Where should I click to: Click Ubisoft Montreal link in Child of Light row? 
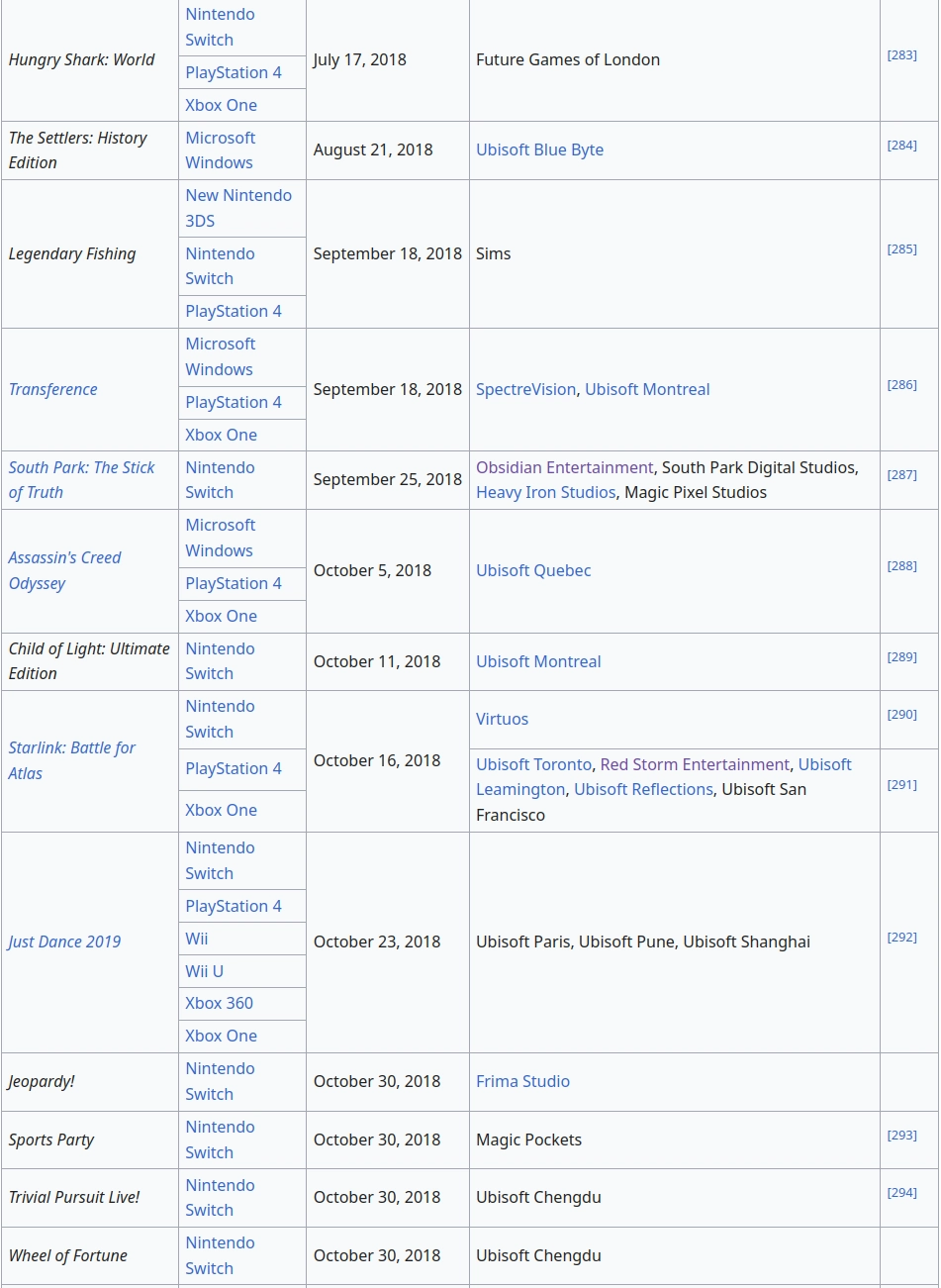pos(538,661)
